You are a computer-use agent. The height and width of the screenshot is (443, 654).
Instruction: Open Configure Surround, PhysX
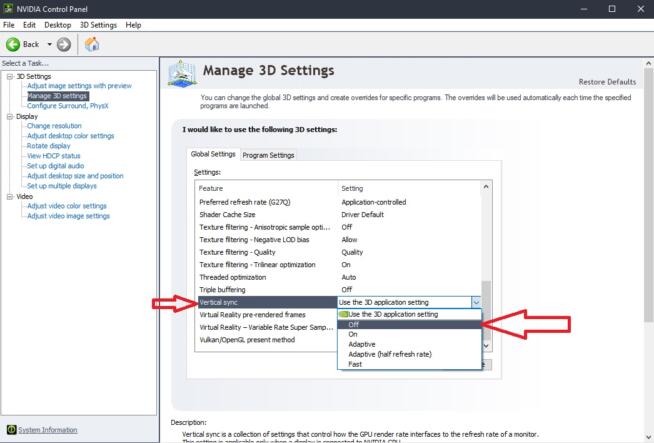pos(68,106)
